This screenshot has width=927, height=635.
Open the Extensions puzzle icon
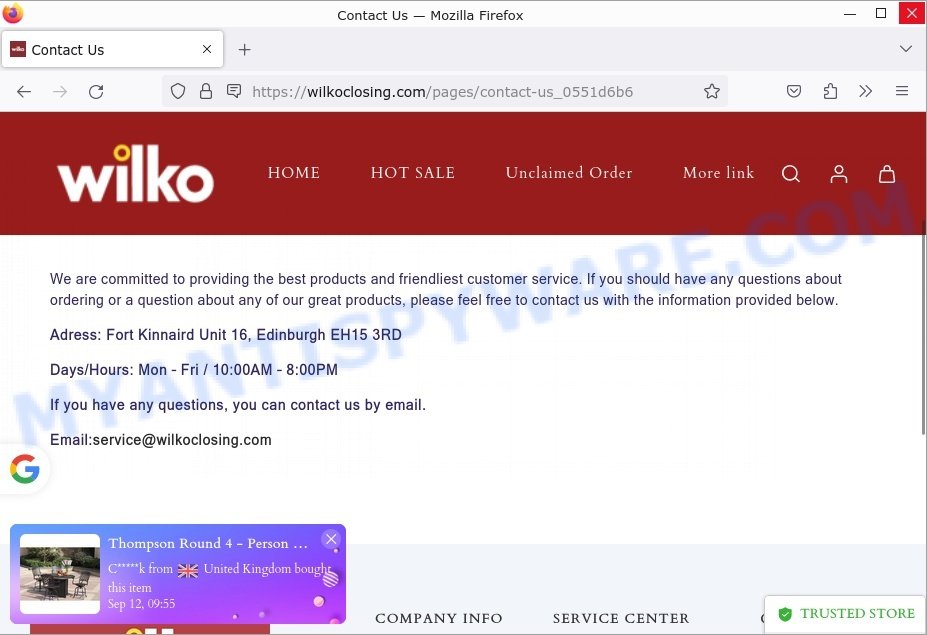pos(830,91)
